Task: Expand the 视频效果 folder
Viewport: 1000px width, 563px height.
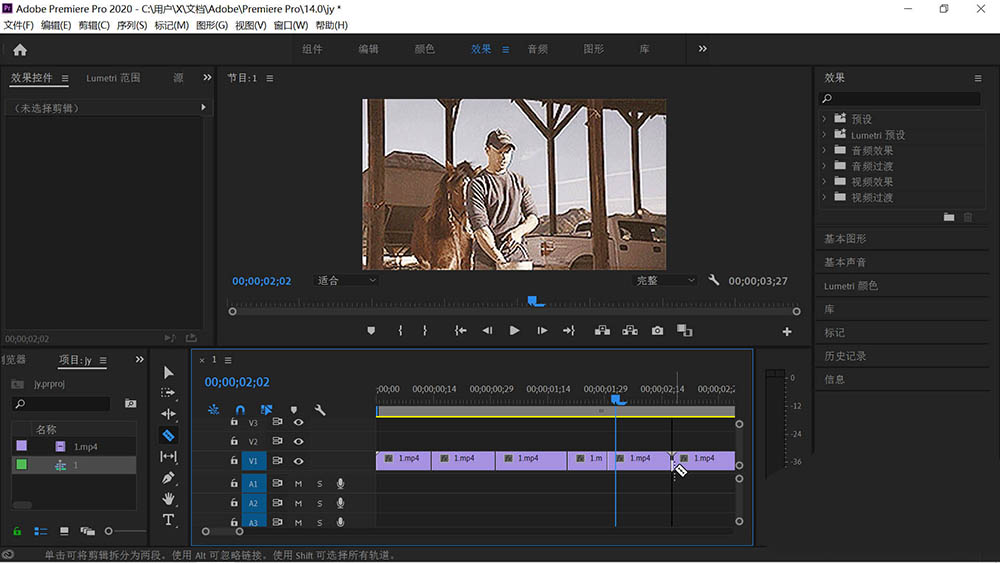Action: point(825,182)
